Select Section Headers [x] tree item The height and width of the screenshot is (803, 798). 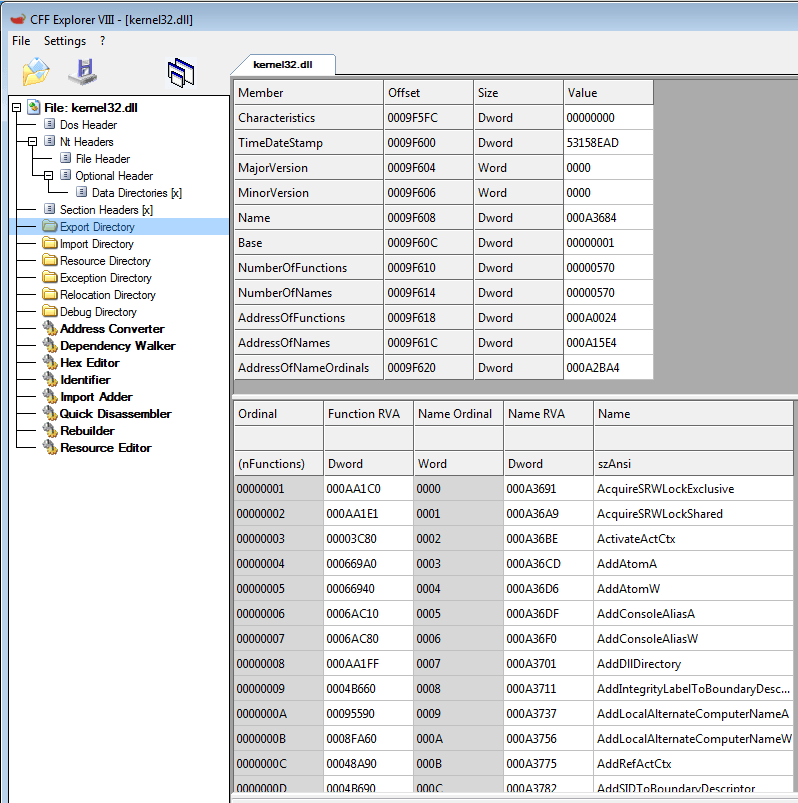pyautogui.click(x=105, y=210)
